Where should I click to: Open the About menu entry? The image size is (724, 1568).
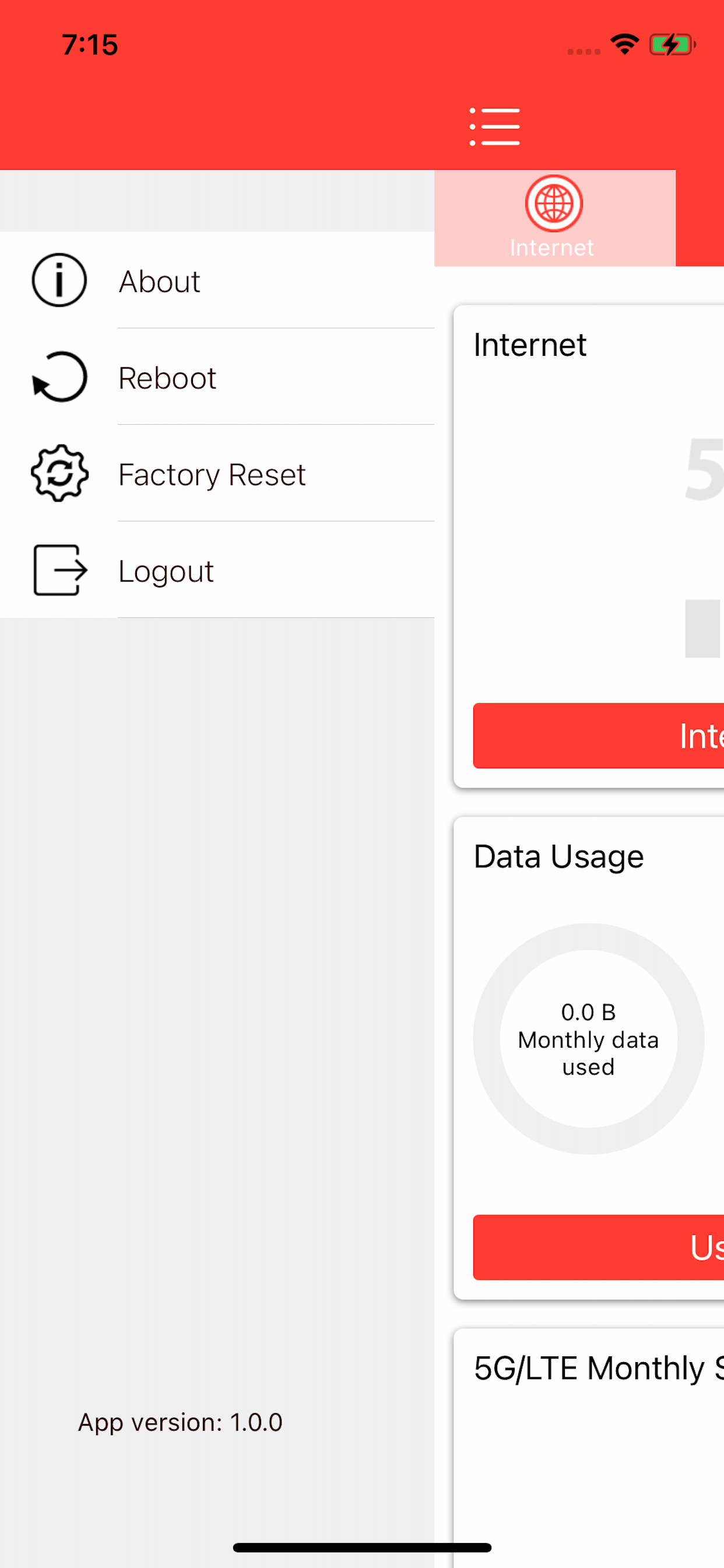(217, 280)
